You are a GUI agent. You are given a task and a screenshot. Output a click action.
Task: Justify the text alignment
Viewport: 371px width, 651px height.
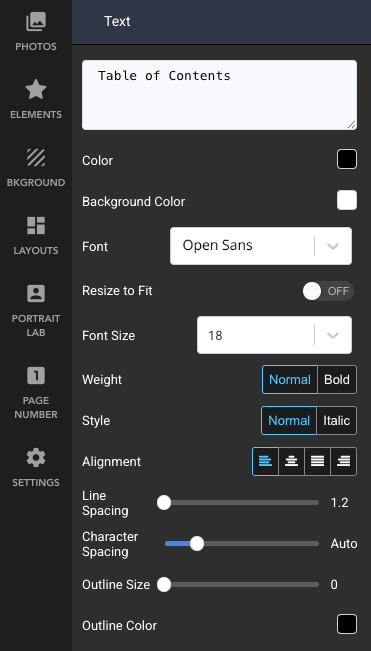coord(317,461)
